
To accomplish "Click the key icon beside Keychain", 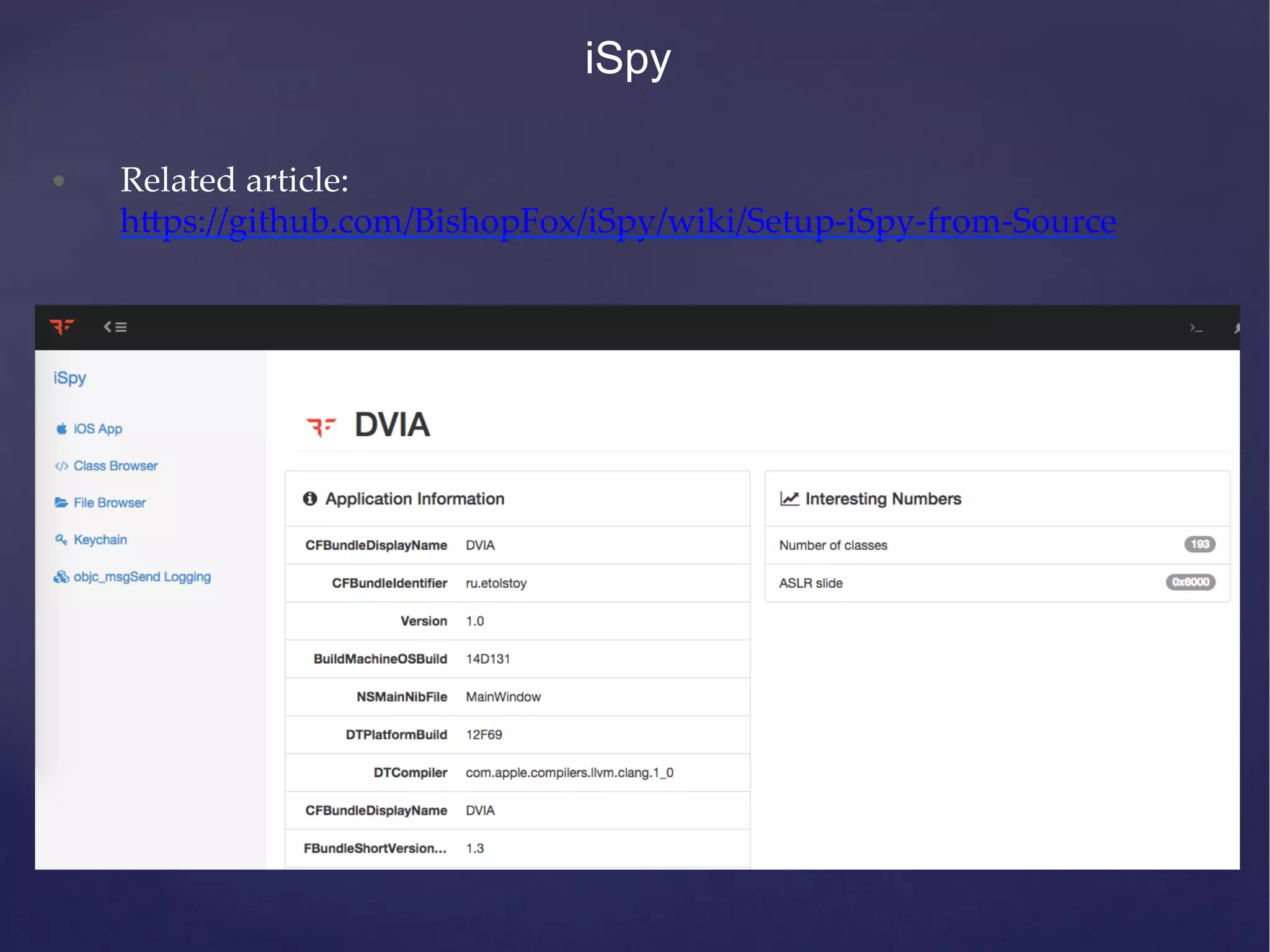I will (x=61, y=540).
